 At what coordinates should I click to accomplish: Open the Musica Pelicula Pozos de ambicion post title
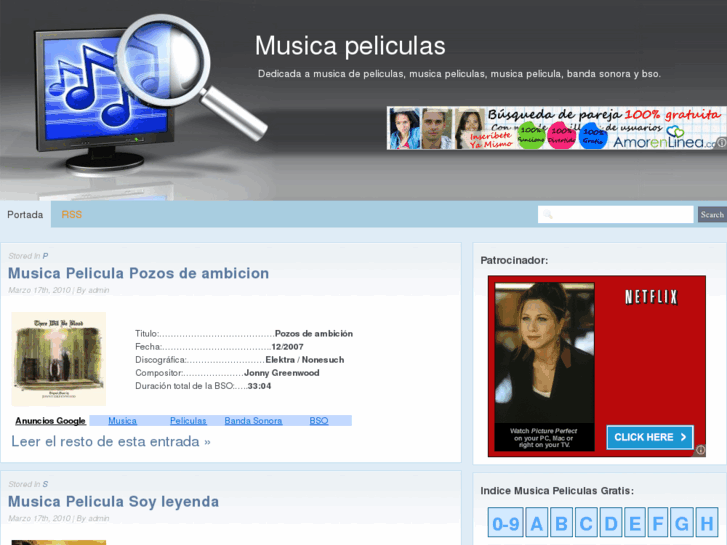coord(139,273)
